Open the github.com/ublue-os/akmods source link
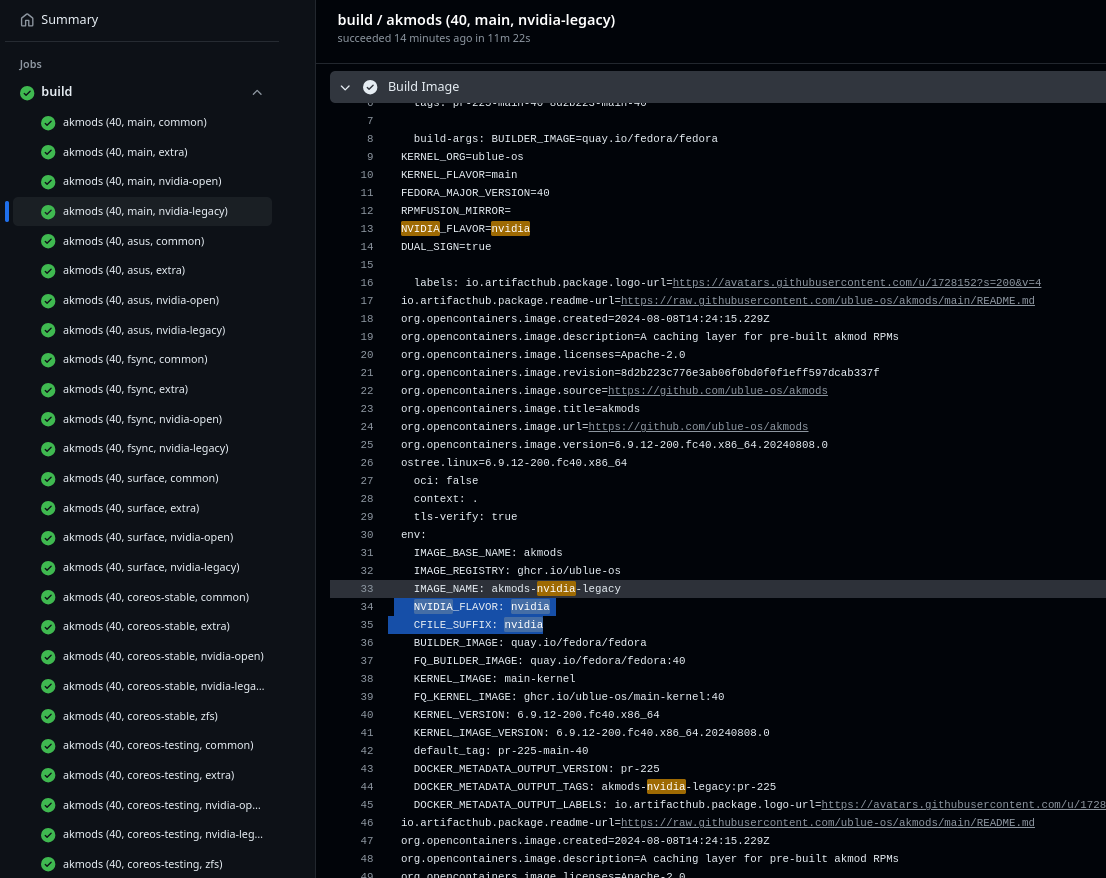The image size is (1106, 878). (717, 390)
